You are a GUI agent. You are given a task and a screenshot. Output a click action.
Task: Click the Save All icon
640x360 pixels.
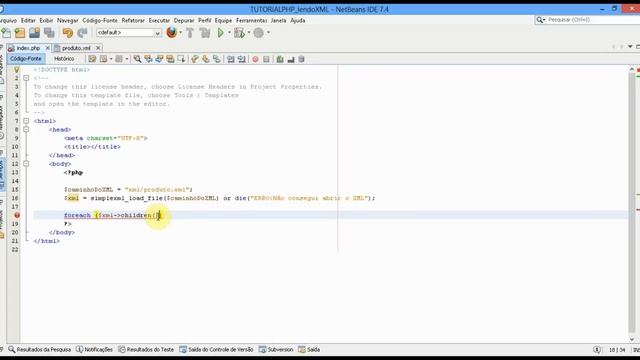coord(49,33)
